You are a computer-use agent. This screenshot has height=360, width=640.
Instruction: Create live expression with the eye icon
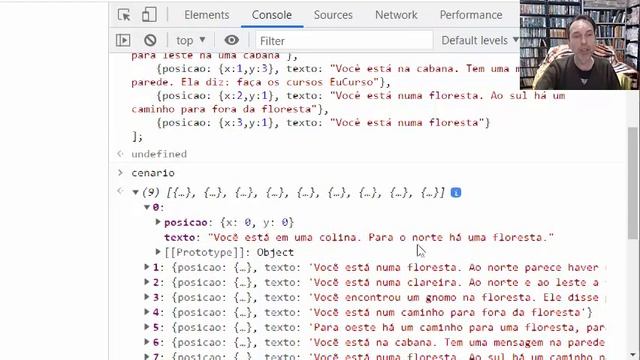coord(231,40)
